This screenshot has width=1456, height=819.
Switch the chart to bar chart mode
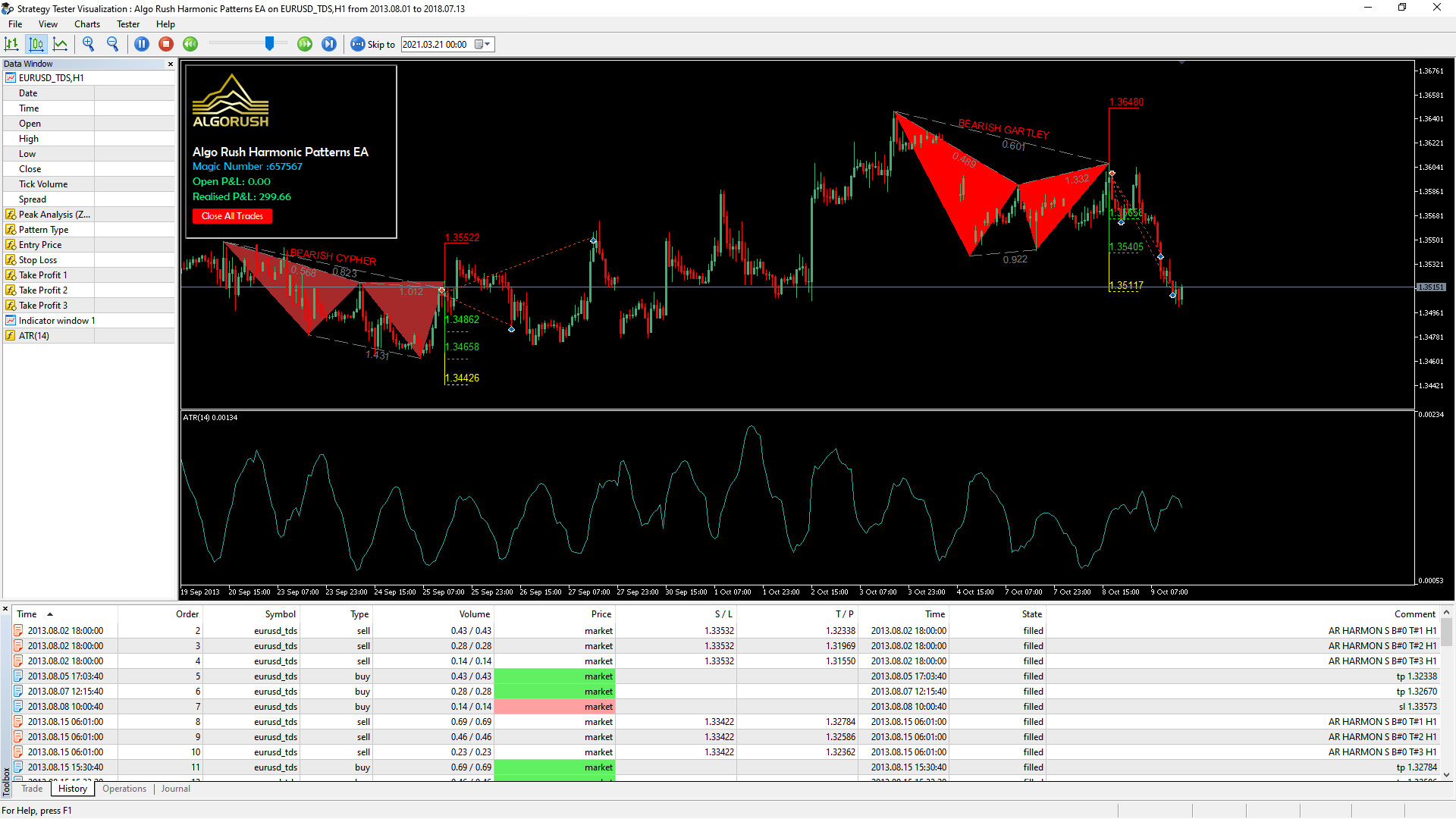click(x=11, y=44)
